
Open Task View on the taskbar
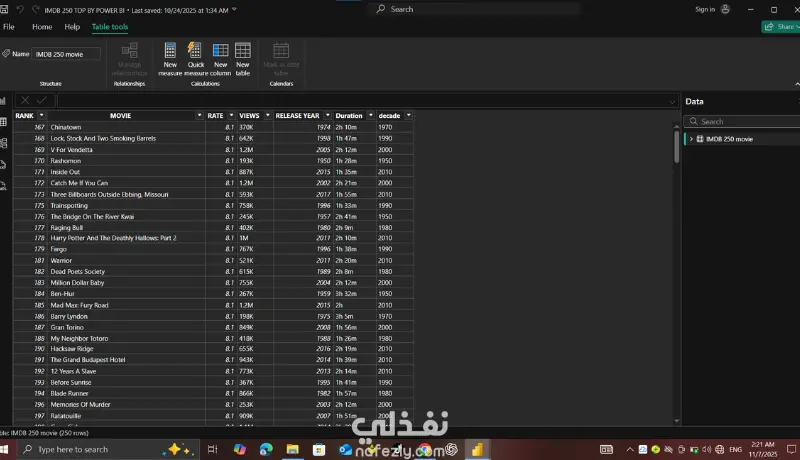point(212,449)
